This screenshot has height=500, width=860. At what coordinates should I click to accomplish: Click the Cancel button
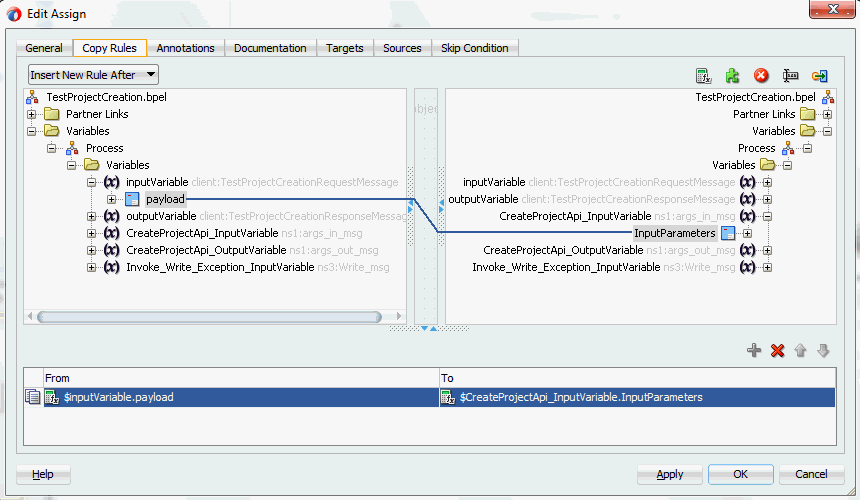[x=811, y=474]
